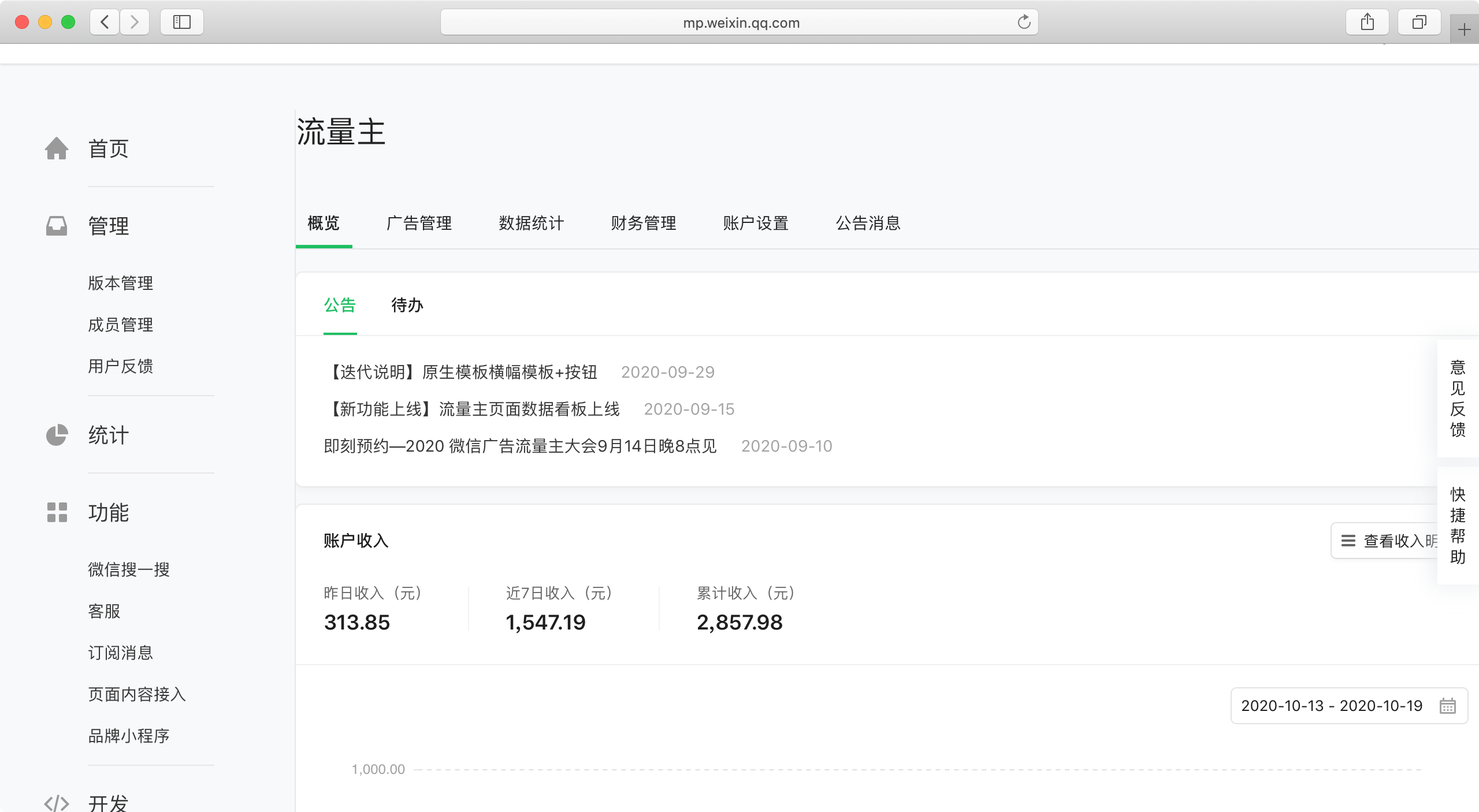Open the 财务管理 tab

[644, 224]
